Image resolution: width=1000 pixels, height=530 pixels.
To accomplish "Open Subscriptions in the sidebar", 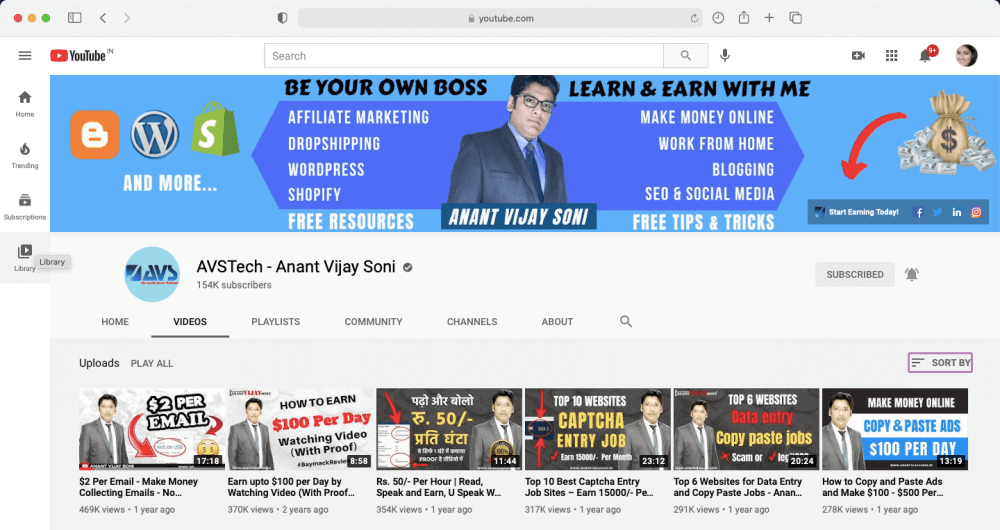I will tap(25, 207).
